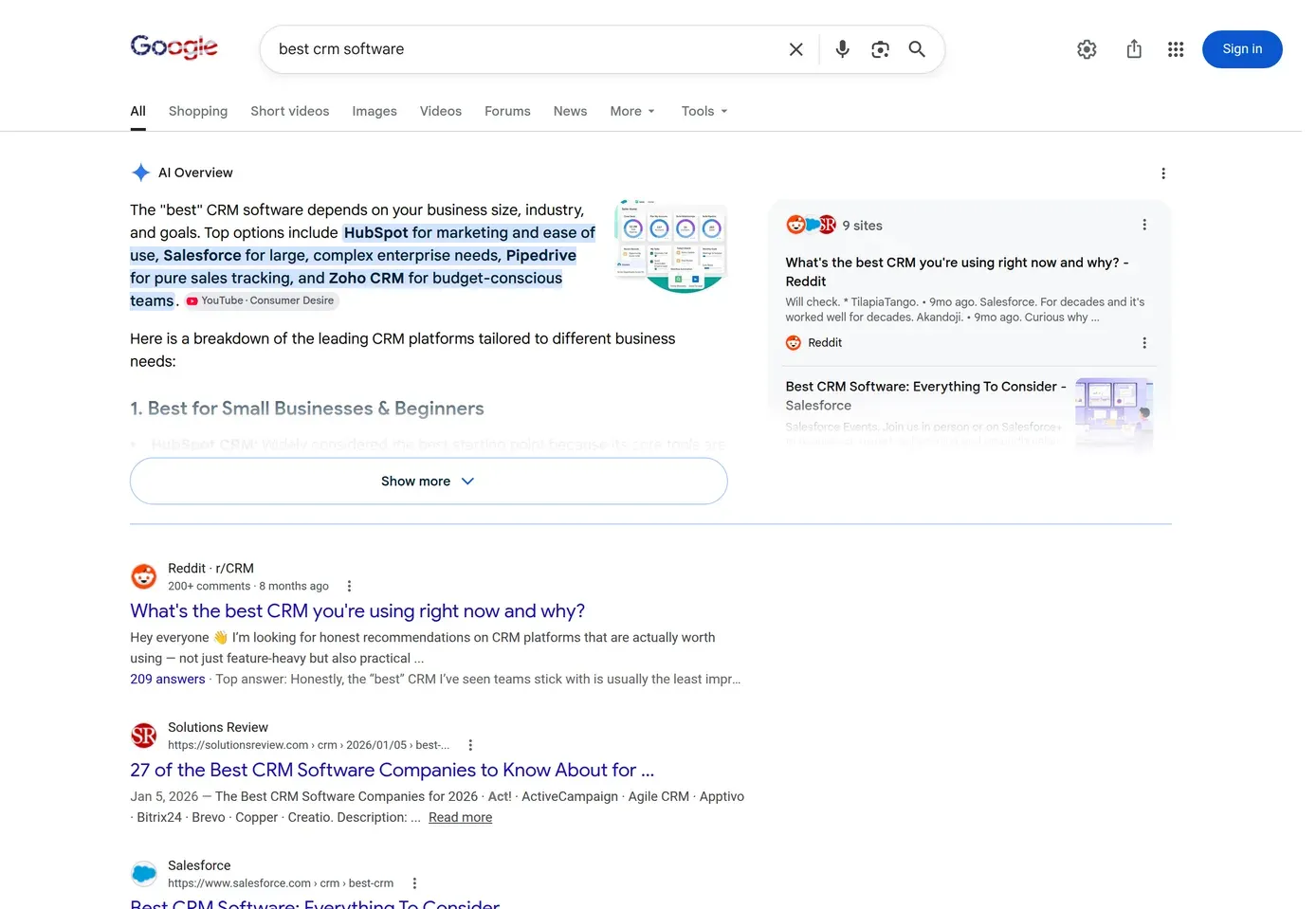The width and height of the screenshot is (1316, 909).
Task: Click the magnifying glass search button
Action: pos(917,49)
